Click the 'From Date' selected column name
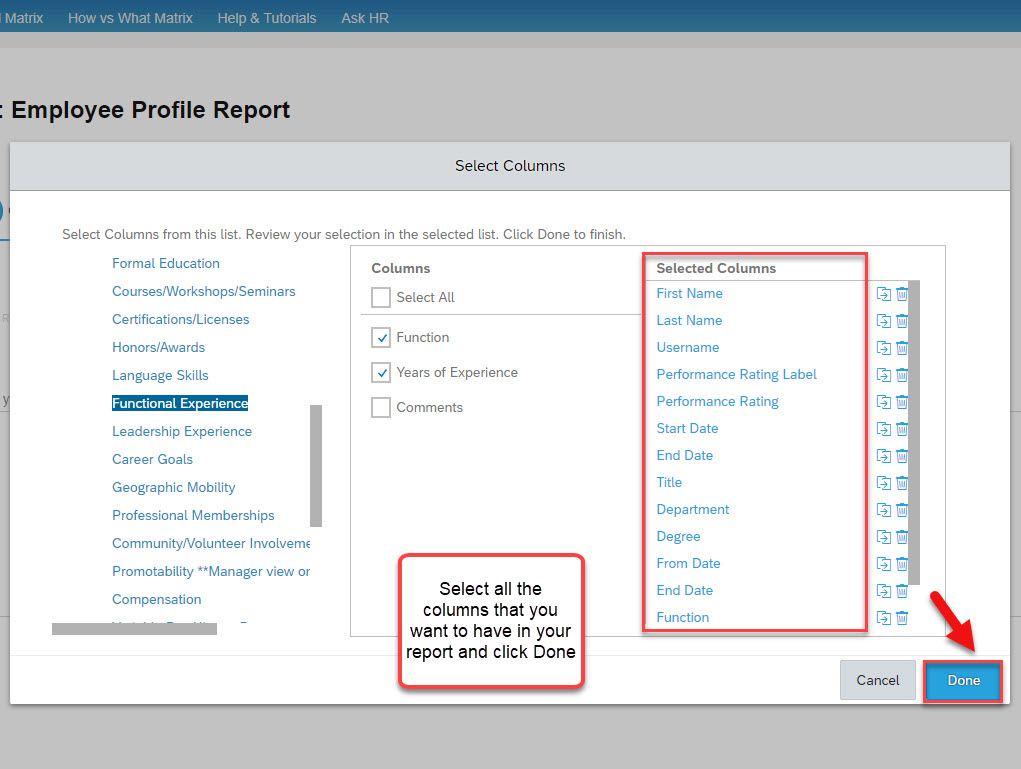Viewport: 1021px width, 769px height. (688, 563)
